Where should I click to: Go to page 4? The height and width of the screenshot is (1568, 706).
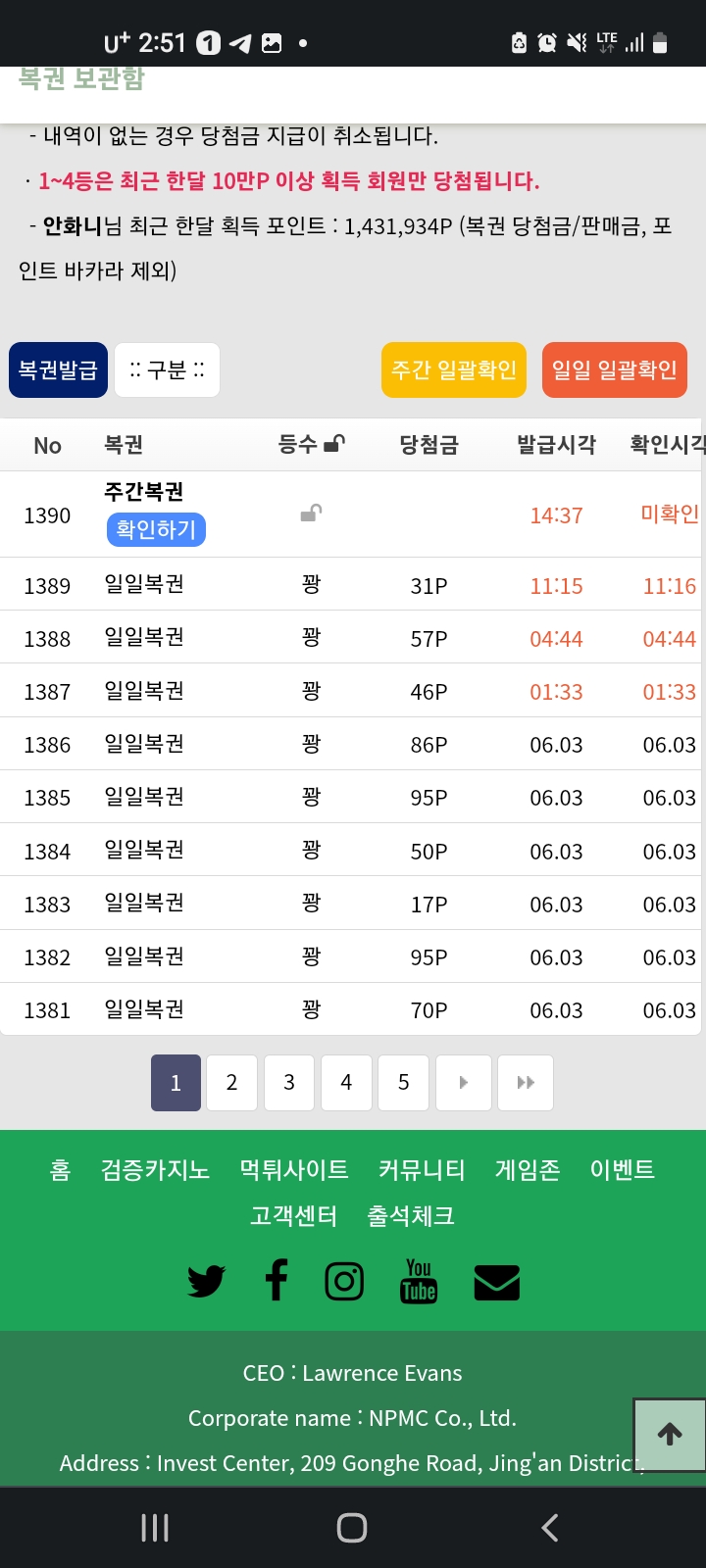point(346,1083)
